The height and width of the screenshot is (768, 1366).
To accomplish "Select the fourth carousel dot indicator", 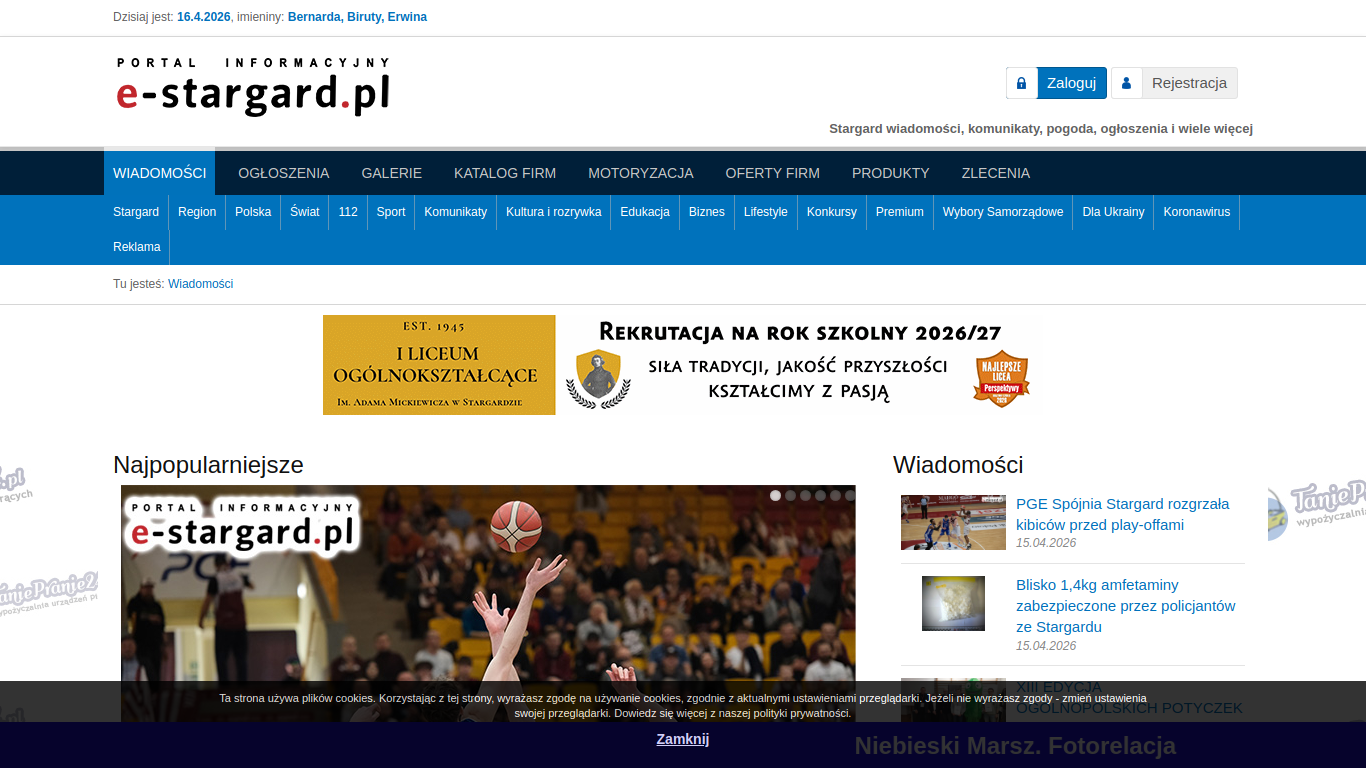I will pyautogui.click(x=820, y=495).
